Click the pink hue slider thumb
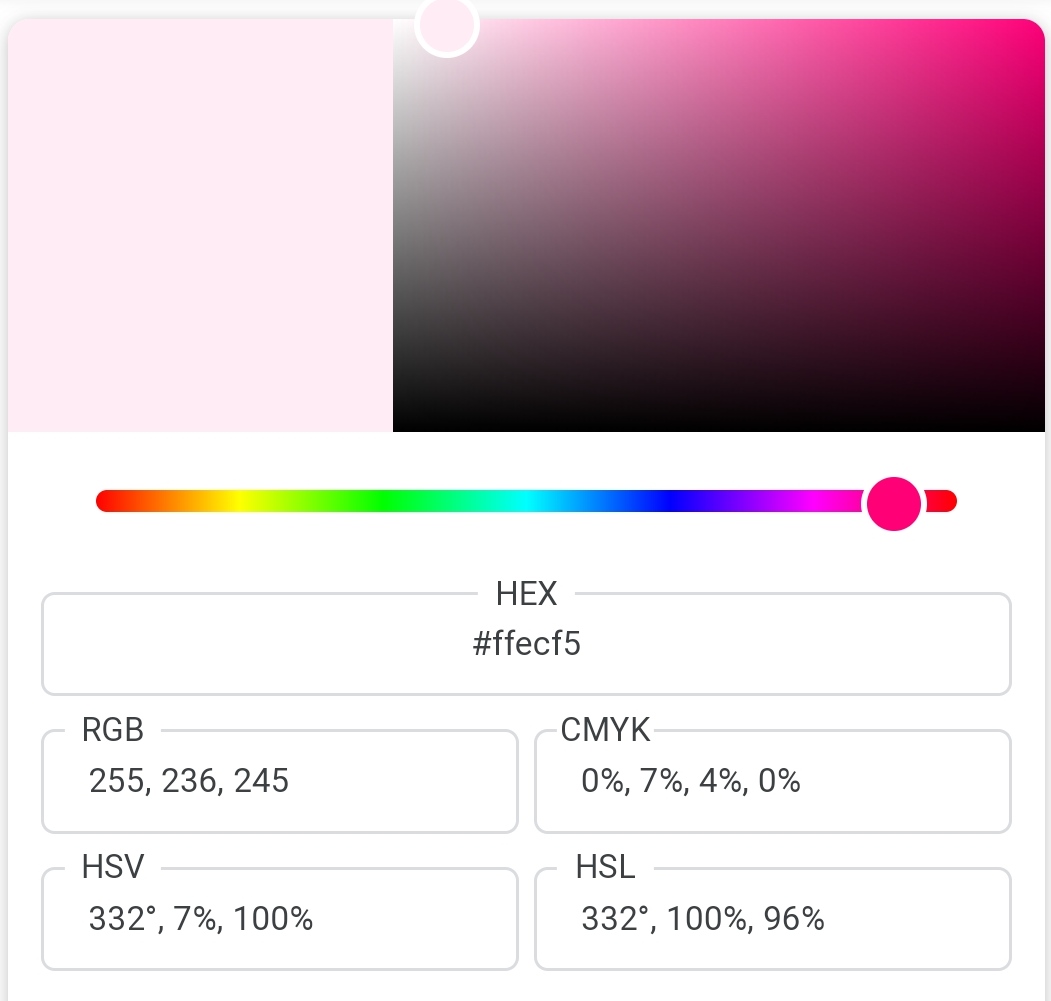This screenshot has height=1001, width=1051. point(893,503)
